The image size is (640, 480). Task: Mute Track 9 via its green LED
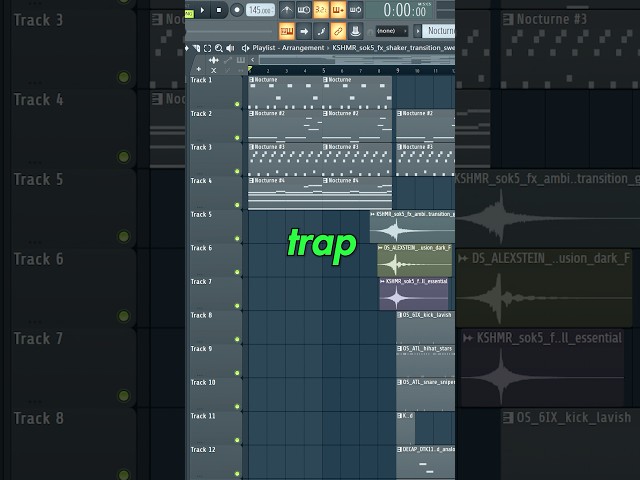point(237,373)
